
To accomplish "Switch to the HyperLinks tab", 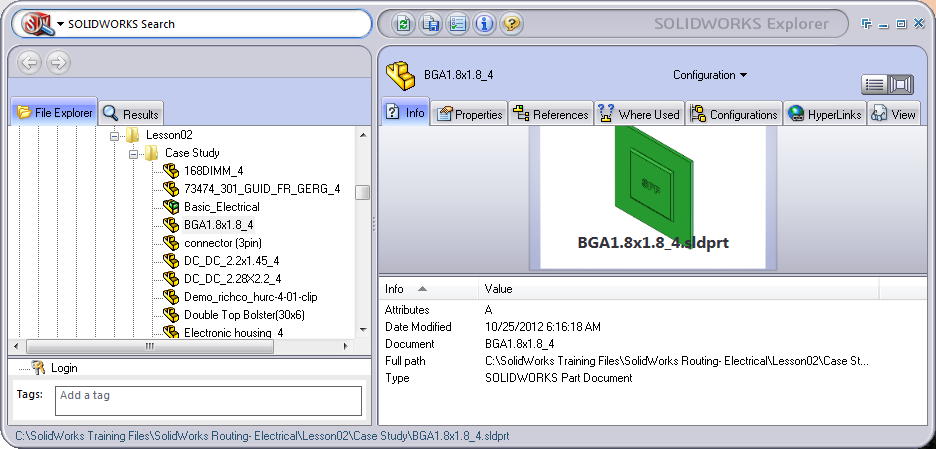I will point(825,114).
